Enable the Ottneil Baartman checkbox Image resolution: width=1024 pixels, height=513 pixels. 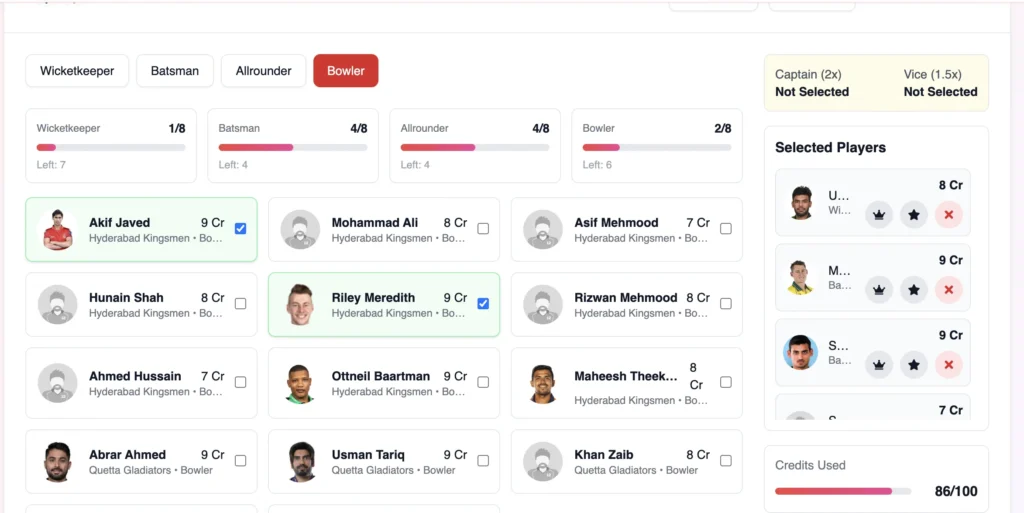click(483, 382)
